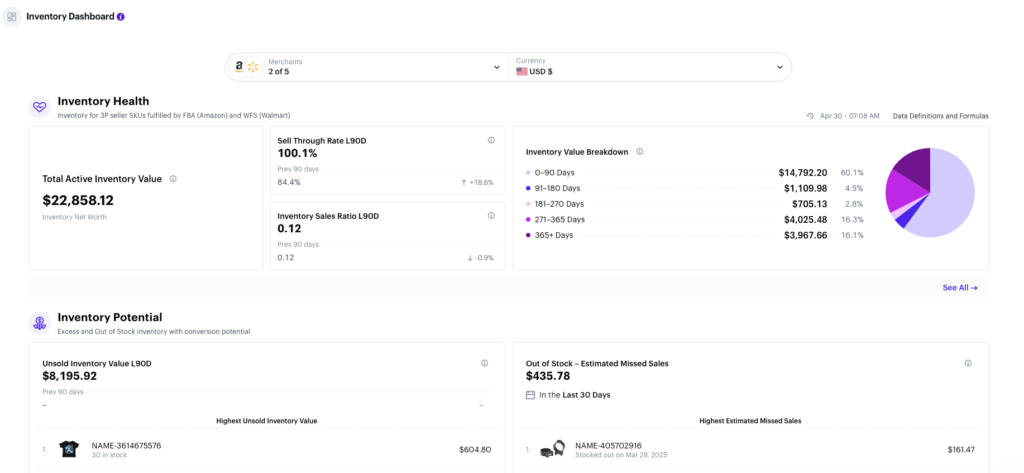Click info icon for Unsold Inventory Value L90D
This screenshot has height=473, width=1024.
484,363
